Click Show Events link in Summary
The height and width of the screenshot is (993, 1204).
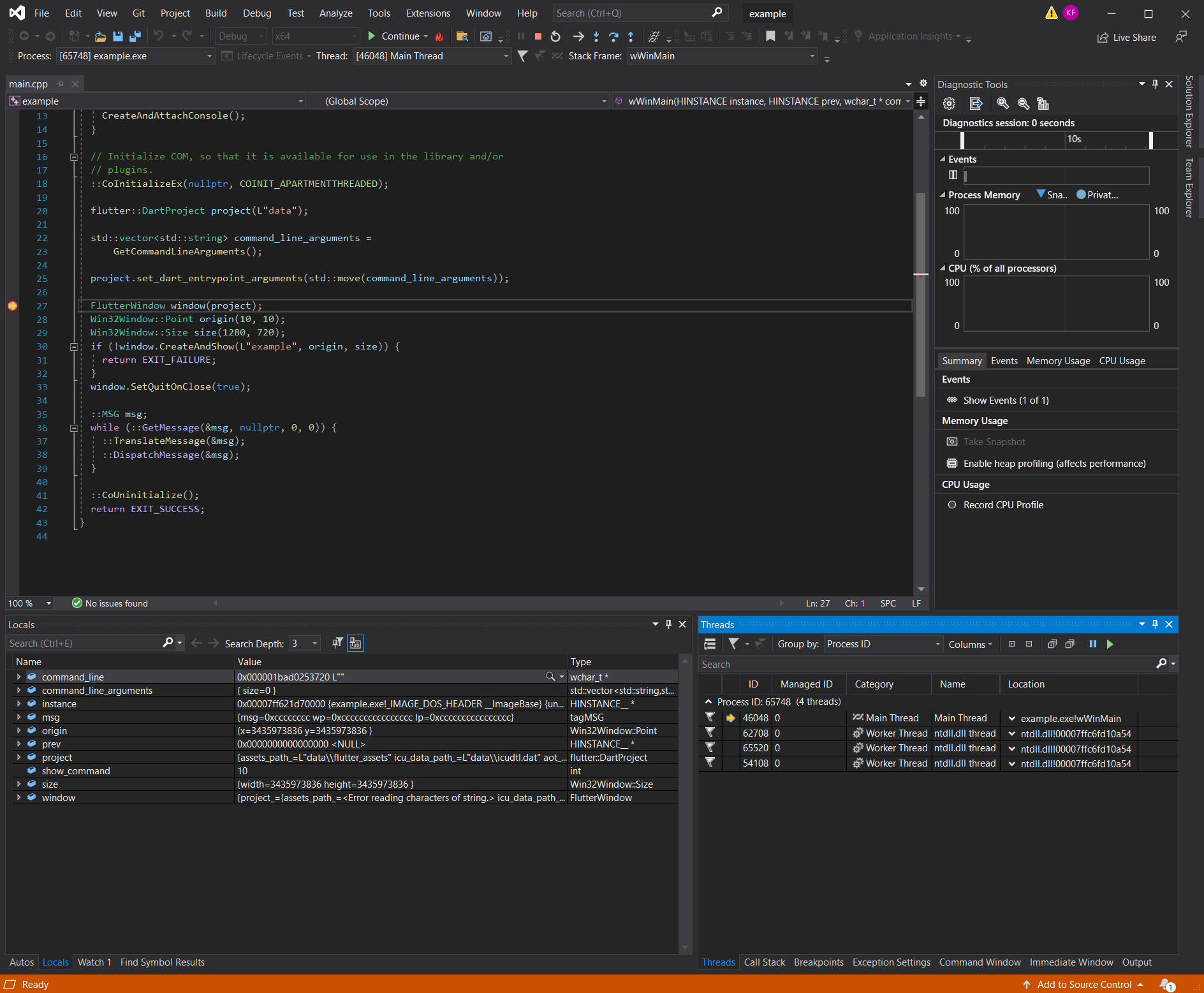click(1005, 400)
